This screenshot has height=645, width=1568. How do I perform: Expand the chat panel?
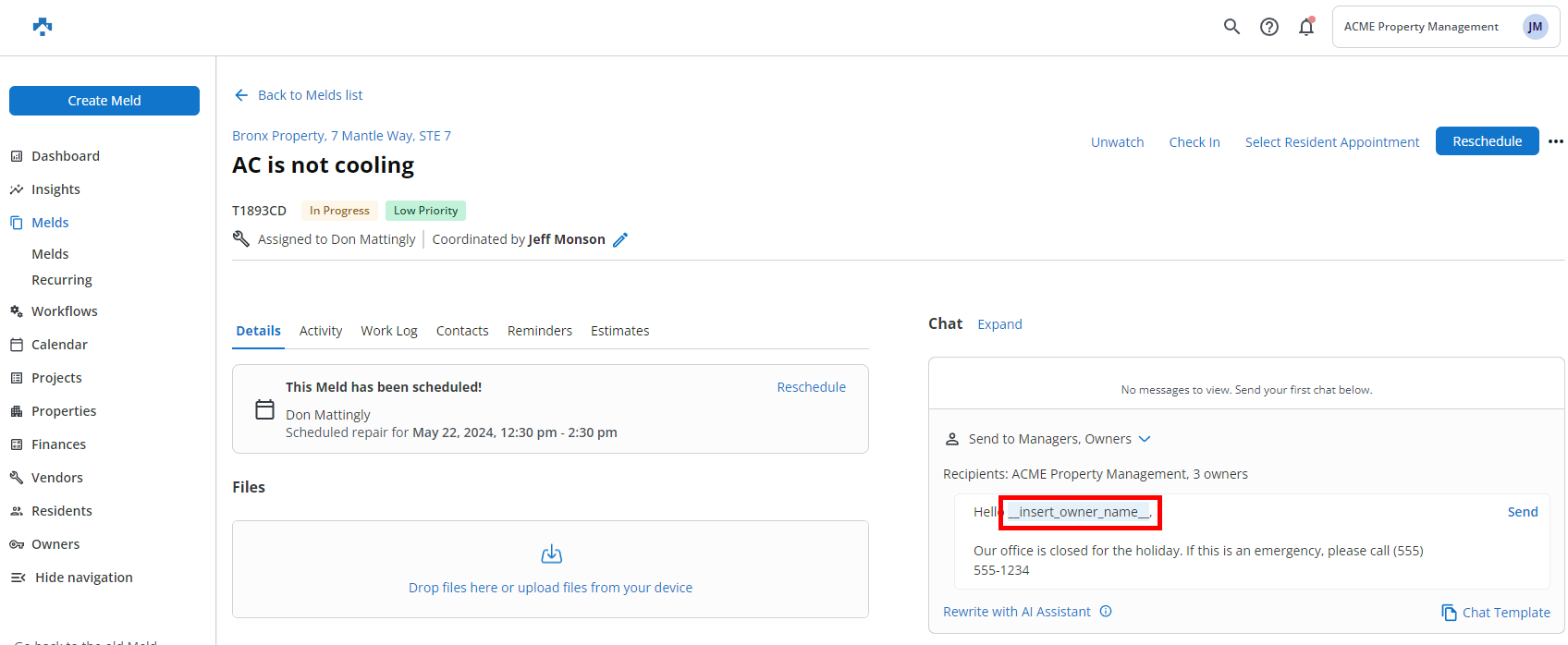point(999,324)
